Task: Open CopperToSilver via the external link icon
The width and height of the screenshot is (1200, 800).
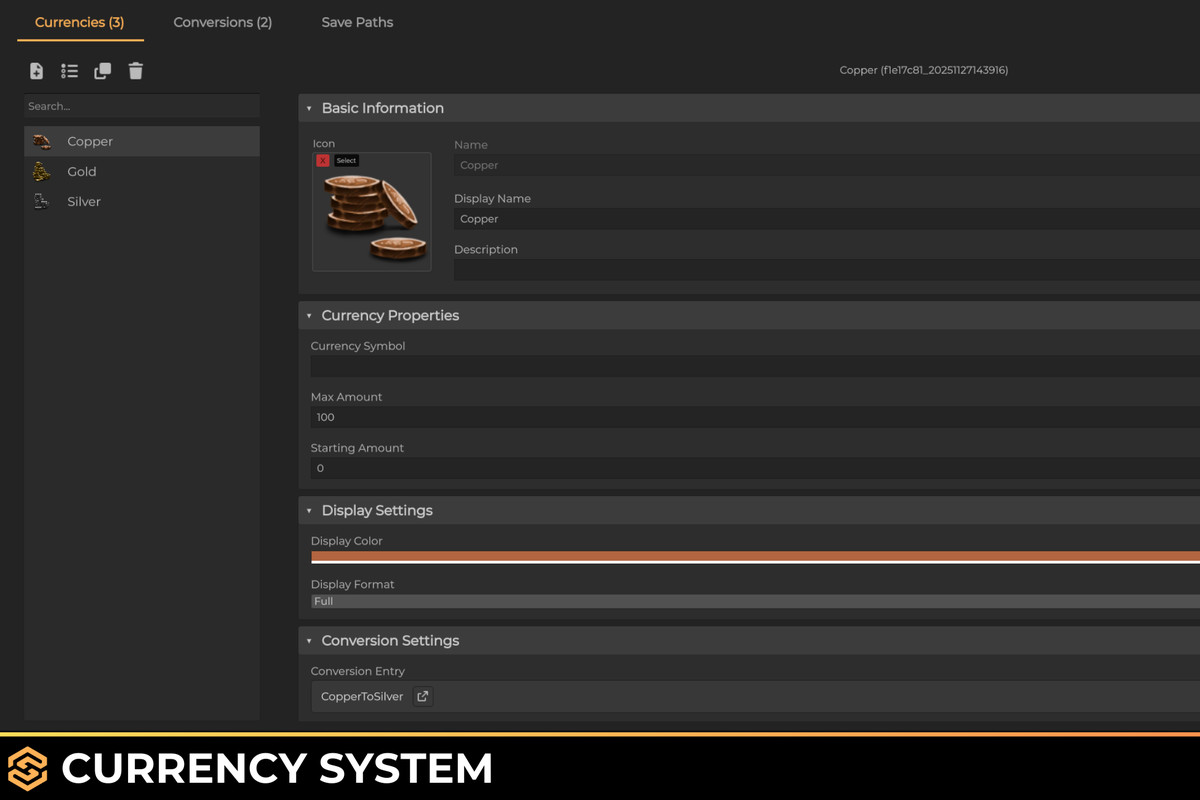Action: pos(421,695)
